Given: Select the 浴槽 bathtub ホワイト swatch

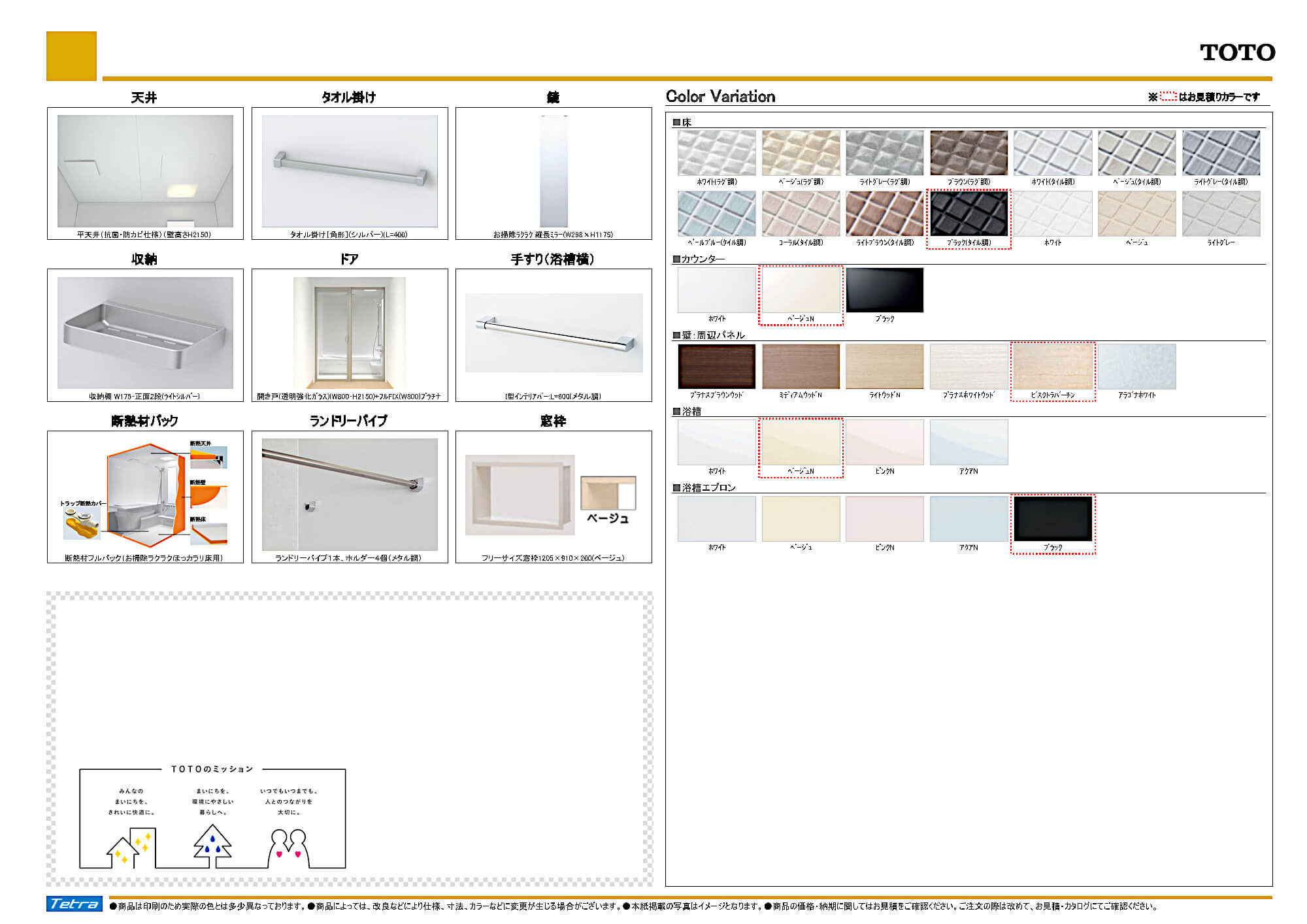Looking at the screenshot, I should coord(717,442).
